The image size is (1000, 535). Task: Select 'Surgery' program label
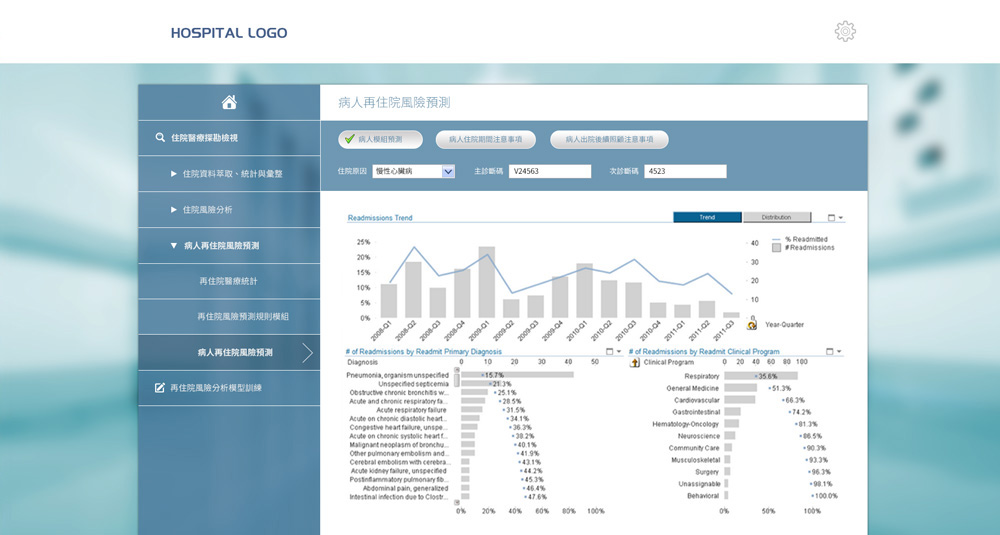pos(707,472)
